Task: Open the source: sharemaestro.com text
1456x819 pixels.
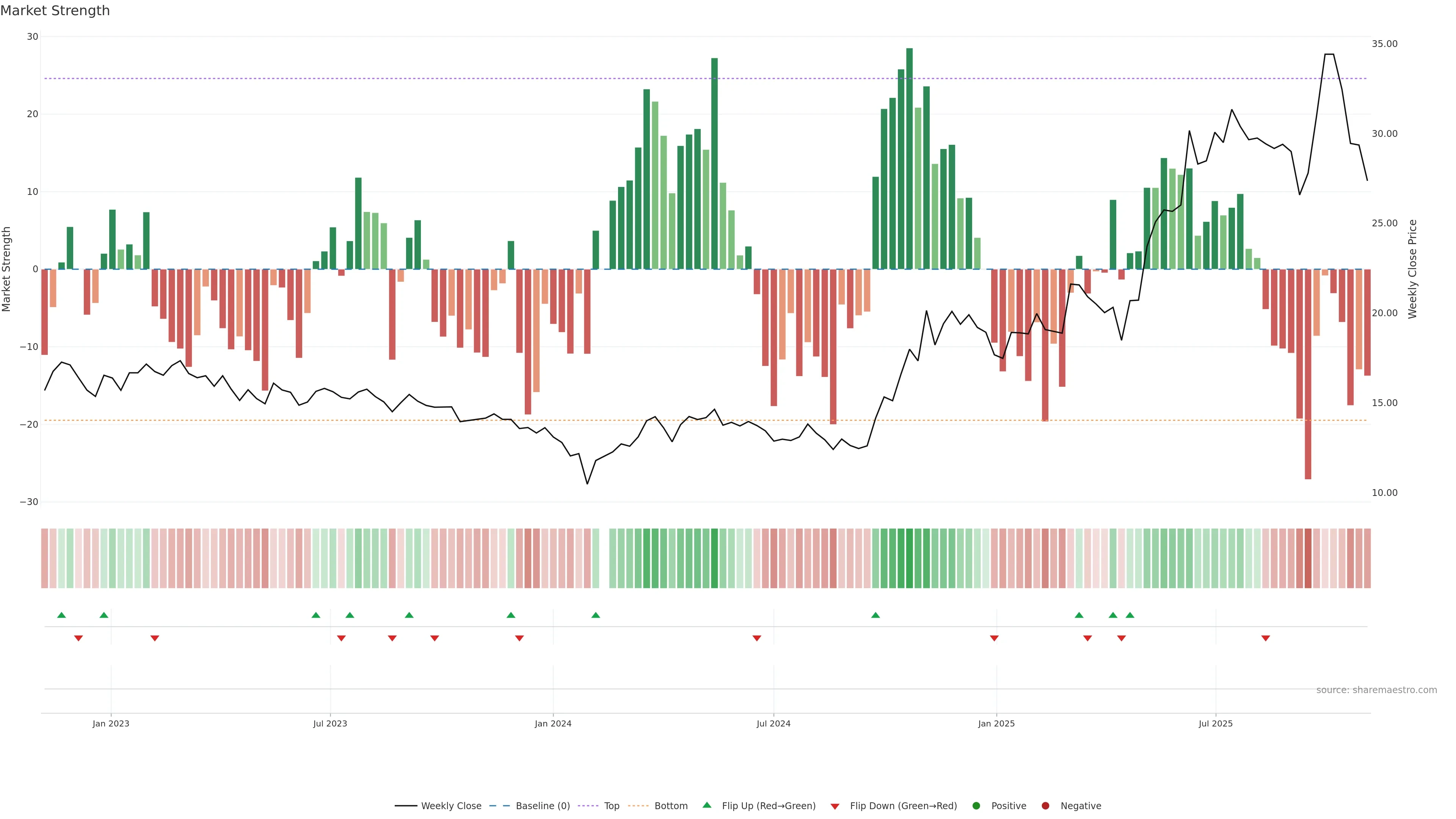Action: 1376,690
